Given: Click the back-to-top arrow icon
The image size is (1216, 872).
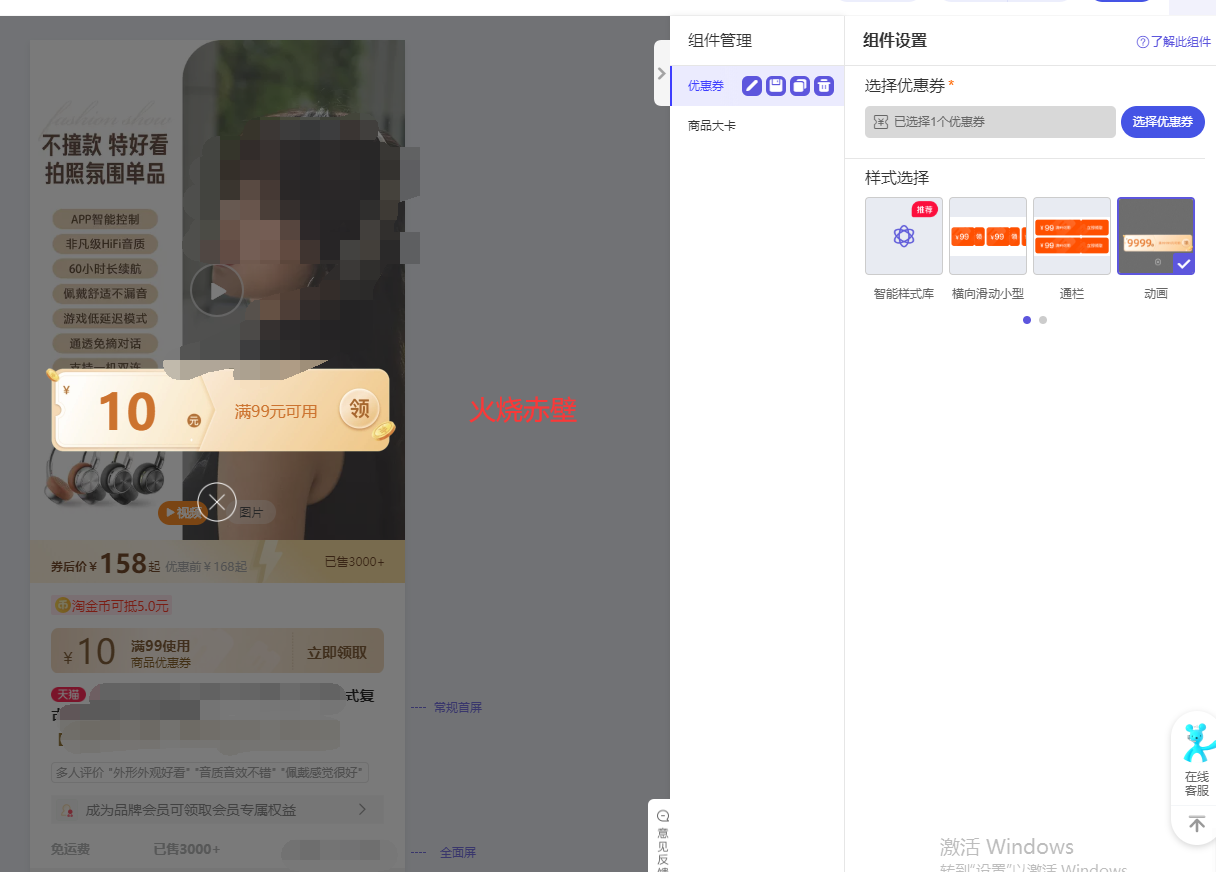Looking at the screenshot, I should [x=1196, y=824].
